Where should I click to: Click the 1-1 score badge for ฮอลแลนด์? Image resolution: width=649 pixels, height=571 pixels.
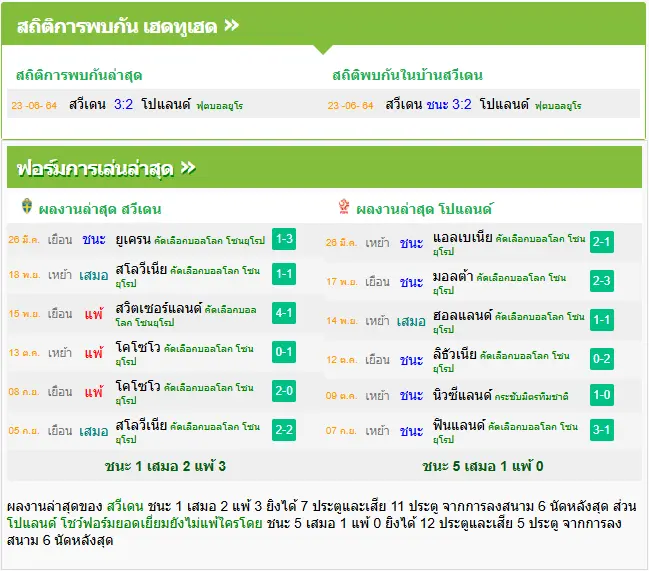(x=601, y=320)
